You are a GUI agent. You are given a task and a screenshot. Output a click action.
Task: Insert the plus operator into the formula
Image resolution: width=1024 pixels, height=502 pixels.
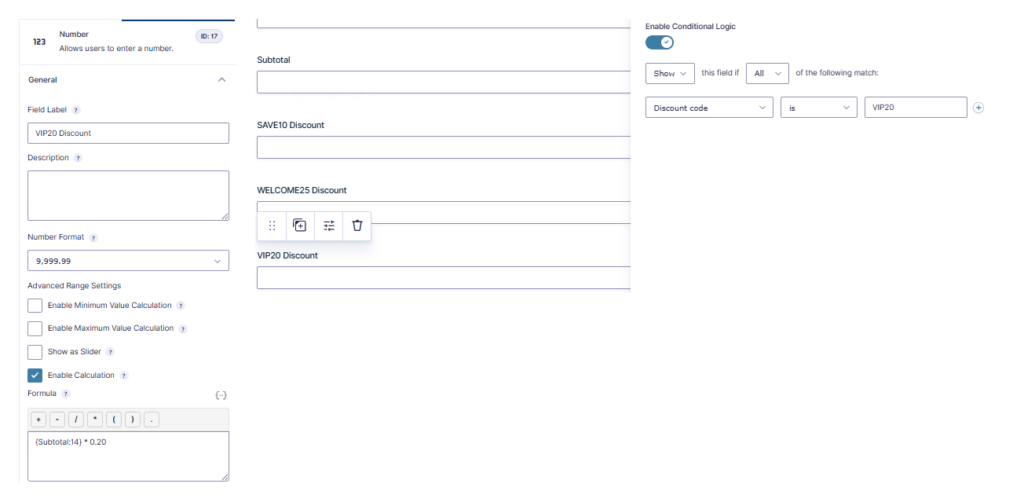(38, 420)
